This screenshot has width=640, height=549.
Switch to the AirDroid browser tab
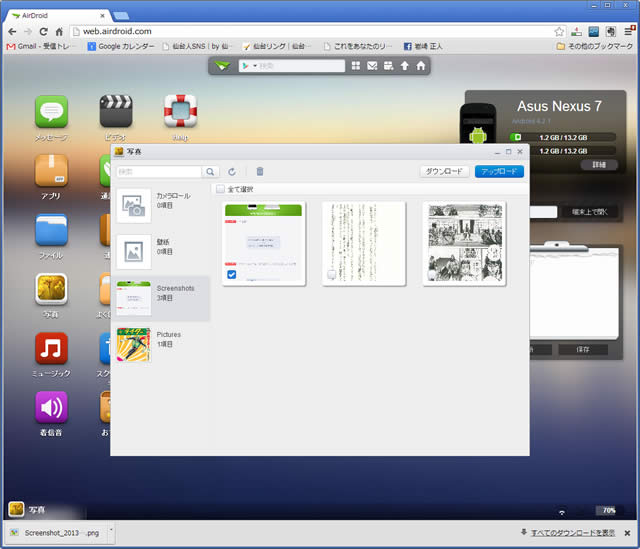[58, 16]
